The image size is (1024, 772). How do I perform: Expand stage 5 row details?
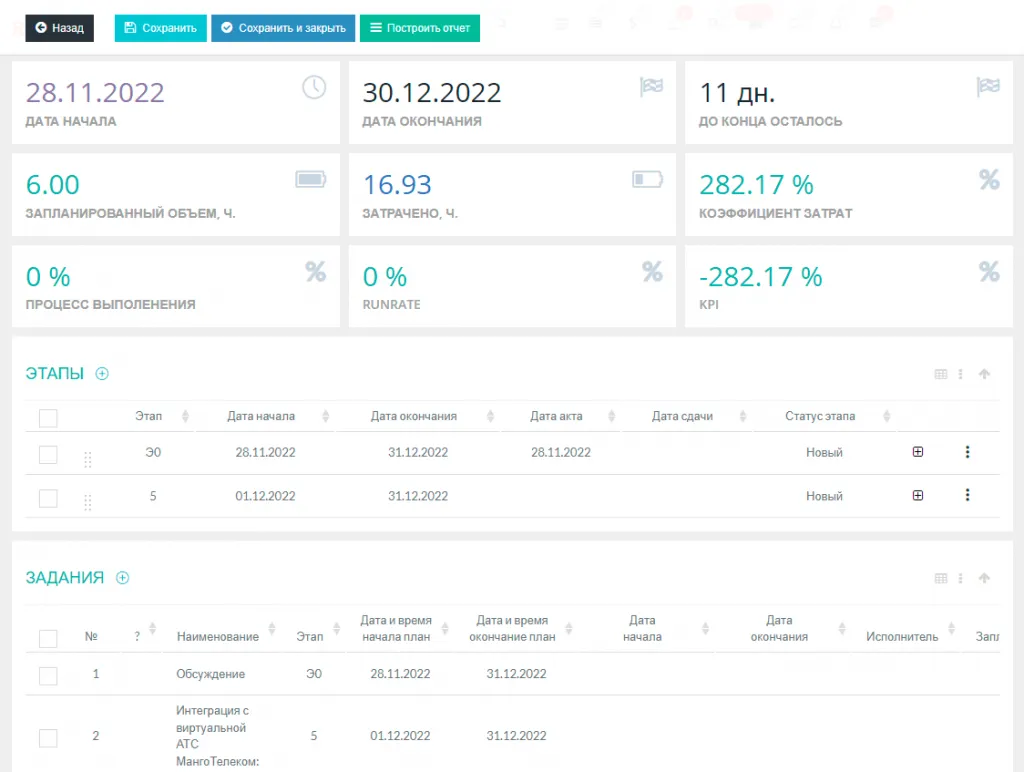pyautogui.click(x=918, y=495)
